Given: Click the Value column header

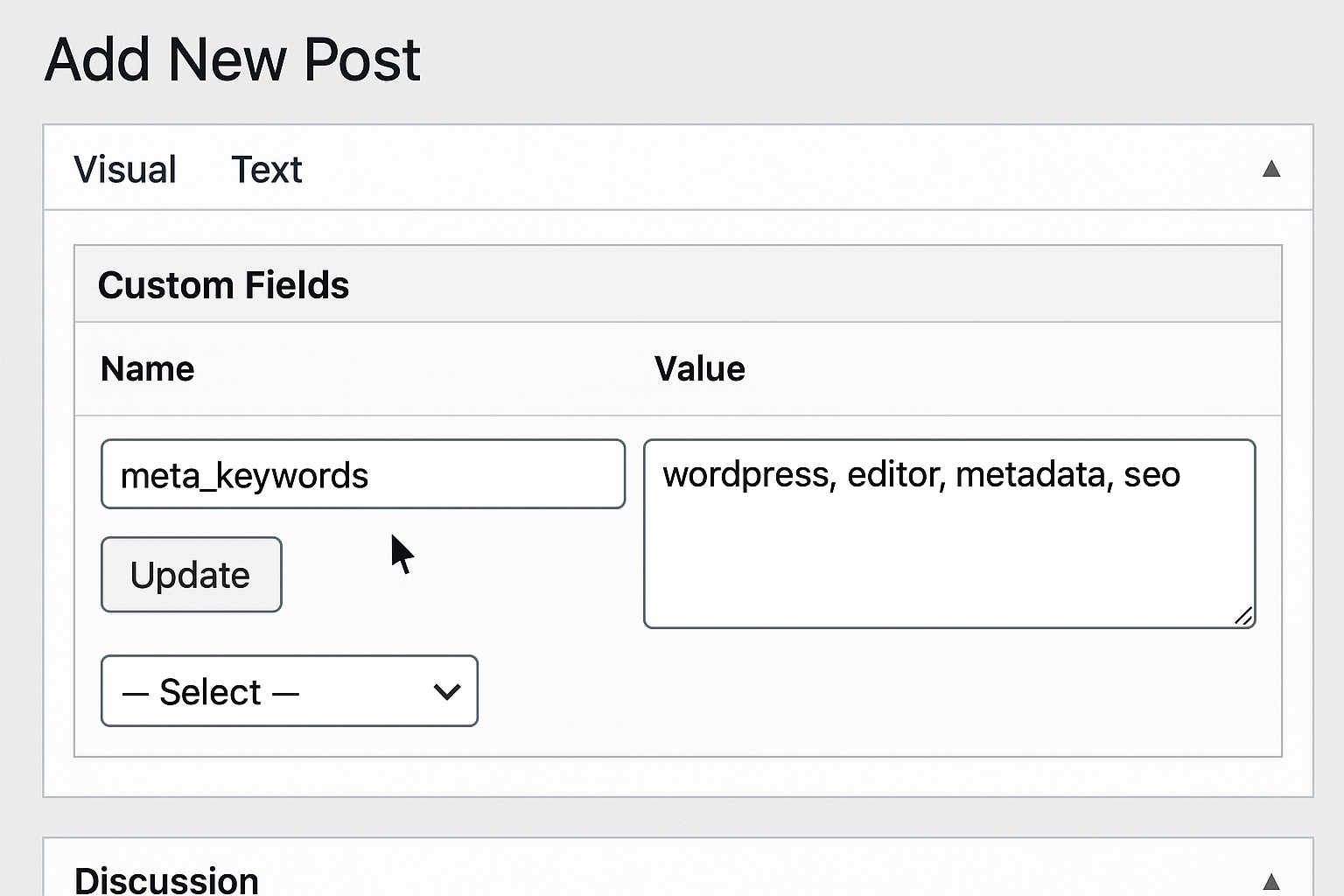Looking at the screenshot, I should (699, 369).
